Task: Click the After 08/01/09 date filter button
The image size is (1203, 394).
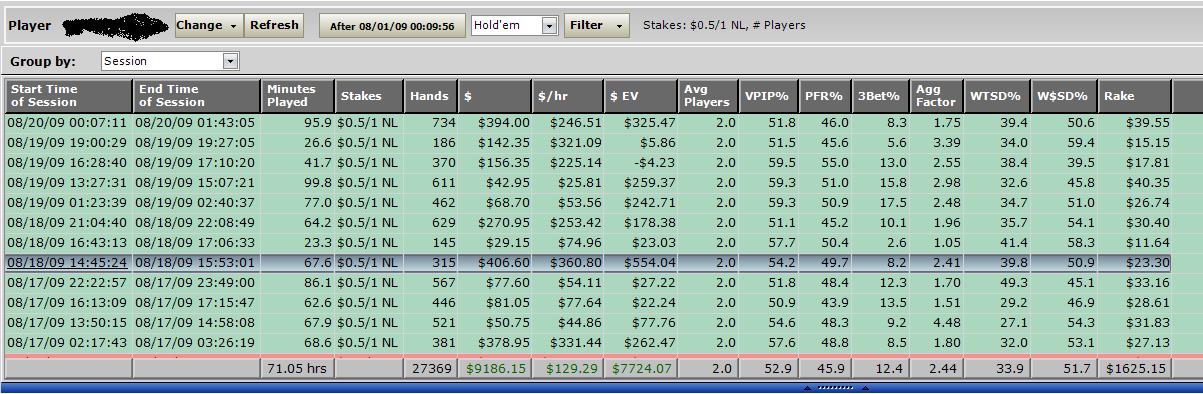Action: point(392,26)
